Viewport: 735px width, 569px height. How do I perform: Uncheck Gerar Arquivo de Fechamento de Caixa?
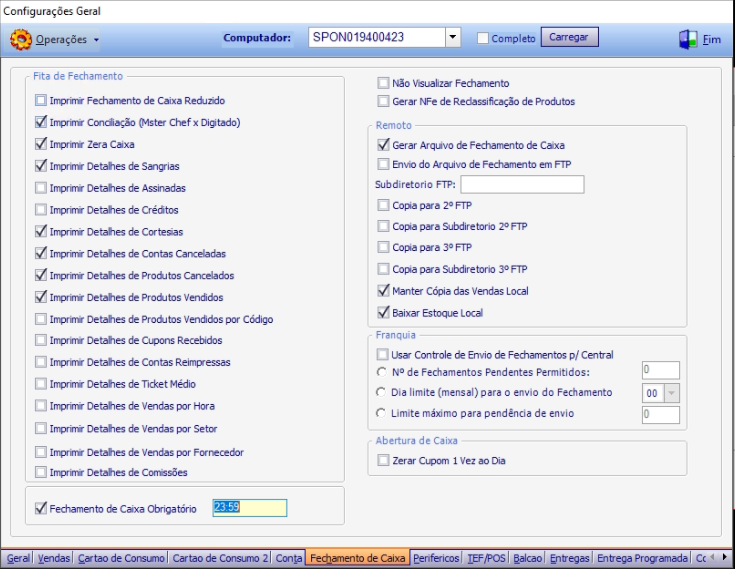click(383, 145)
